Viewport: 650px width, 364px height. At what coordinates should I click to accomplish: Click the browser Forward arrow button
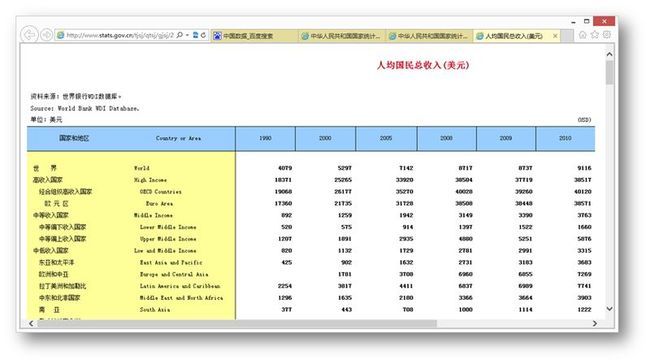click(46, 35)
